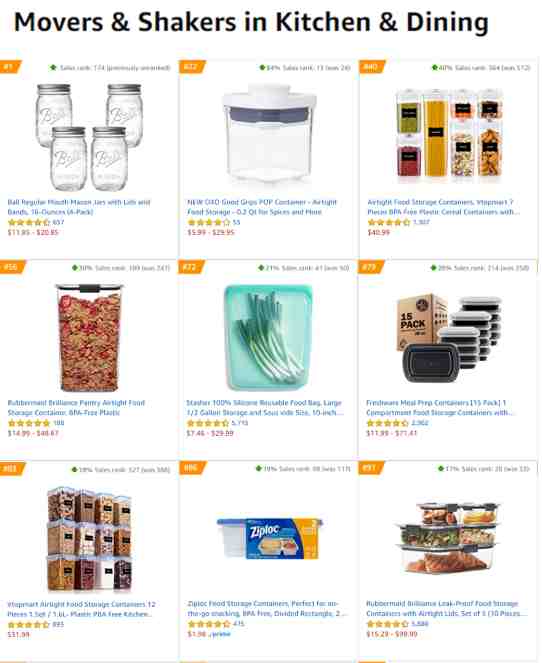Screen dimensions: 542x663
Task: Click Freshware Meal Prep Containers title link
Action: (440, 408)
